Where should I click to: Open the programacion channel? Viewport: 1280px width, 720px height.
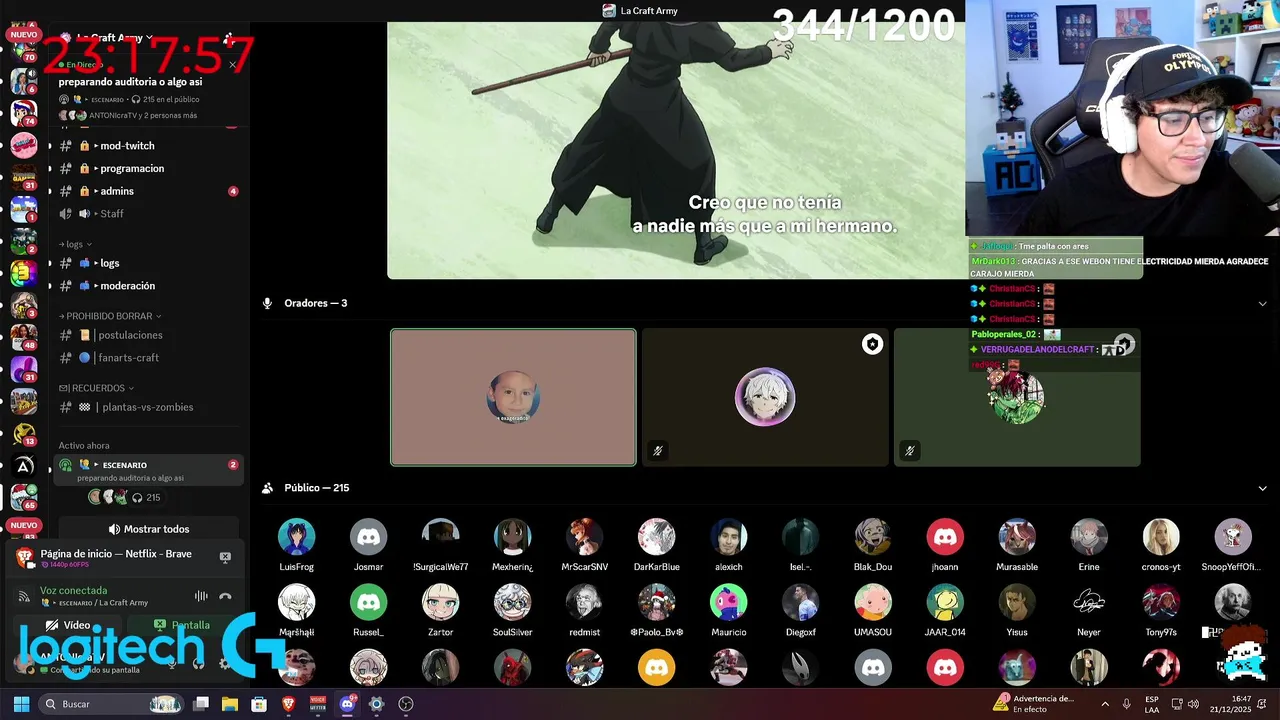tap(148, 169)
